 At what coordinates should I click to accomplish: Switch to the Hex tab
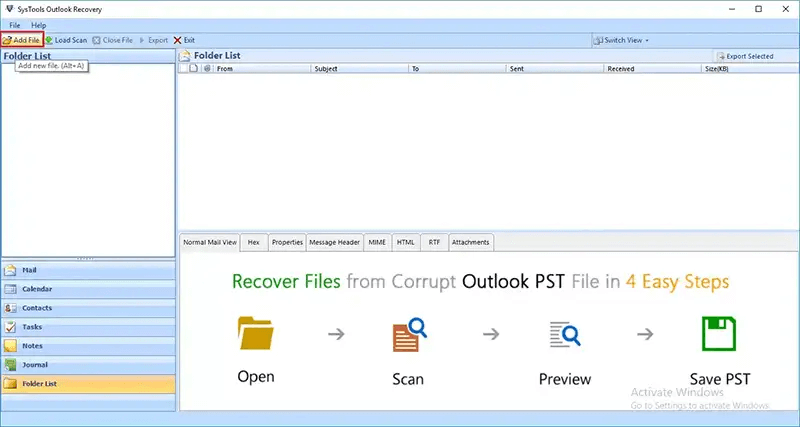pyautogui.click(x=254, y=242)
